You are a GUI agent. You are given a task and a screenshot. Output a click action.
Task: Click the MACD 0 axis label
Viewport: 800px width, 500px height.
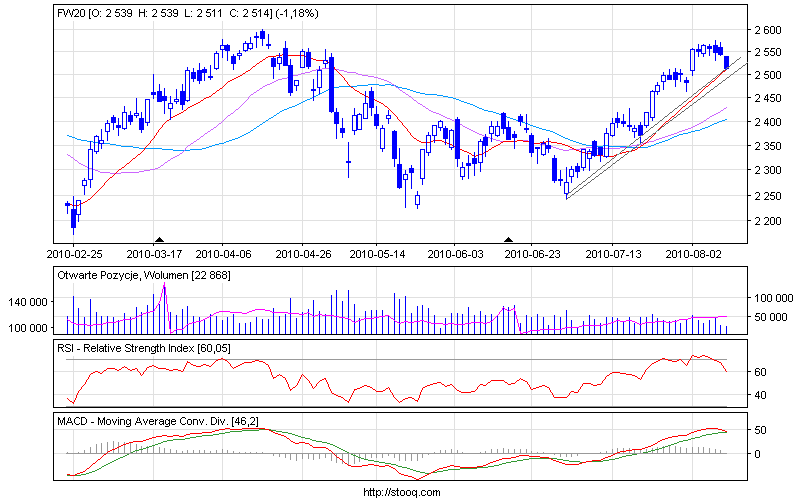[757, 454]
